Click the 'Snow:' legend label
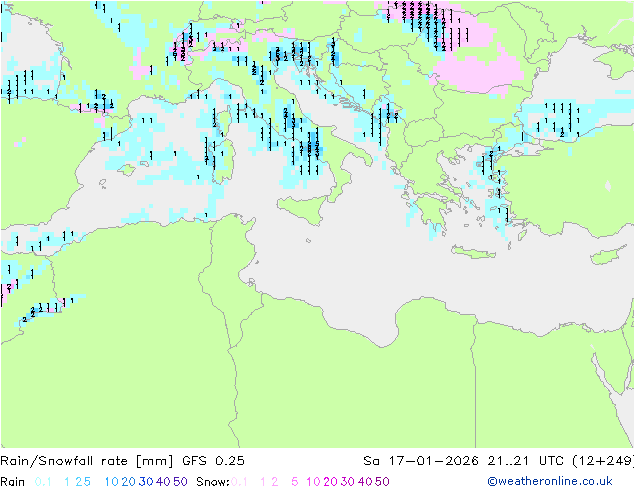634x490 pixels. (x=213, y=482)
